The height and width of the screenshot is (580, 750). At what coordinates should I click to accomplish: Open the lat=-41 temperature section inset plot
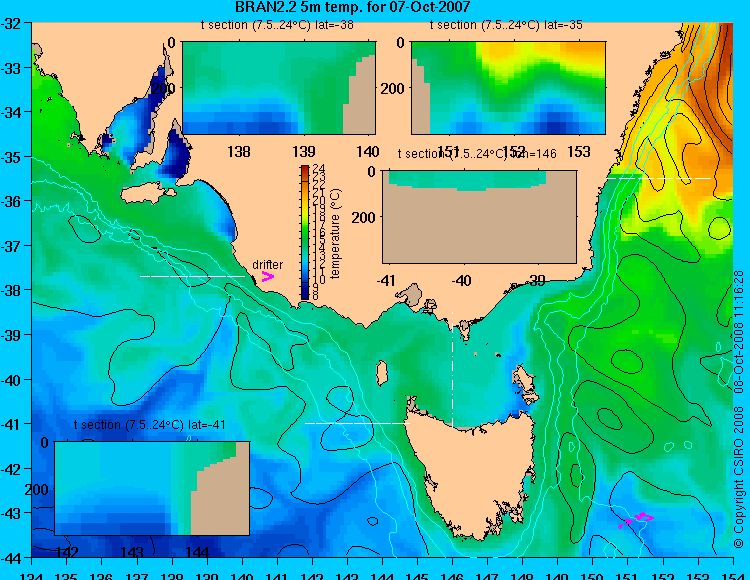(x=152, y=488)
